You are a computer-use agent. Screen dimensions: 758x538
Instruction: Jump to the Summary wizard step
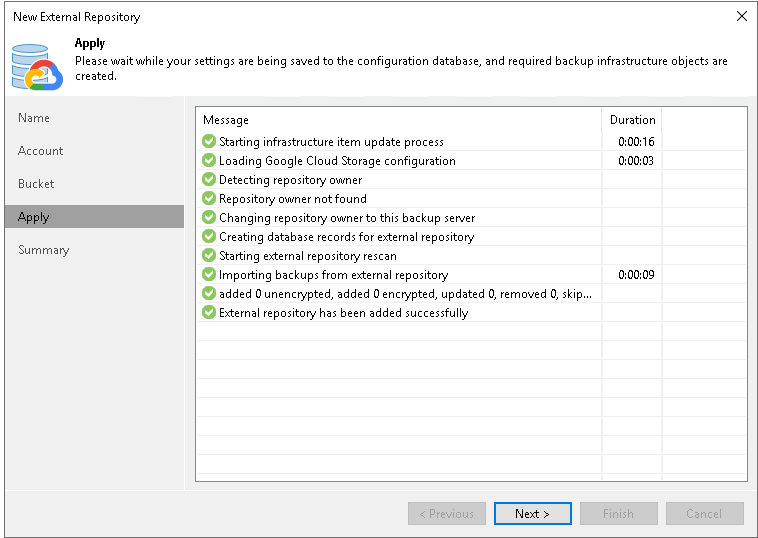click(x=44, y=250)
